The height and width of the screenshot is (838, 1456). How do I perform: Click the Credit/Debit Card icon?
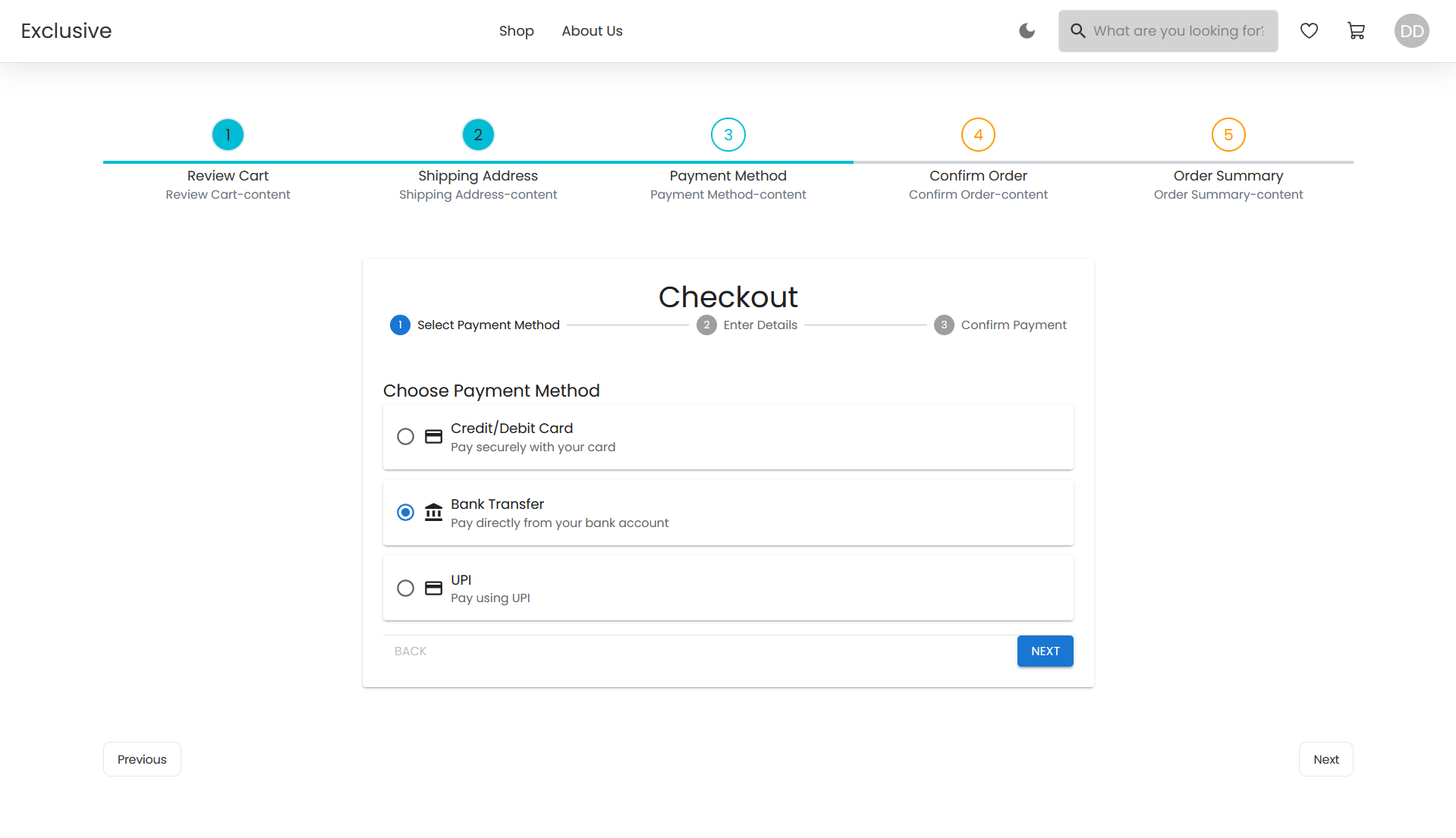coord(433,437)
